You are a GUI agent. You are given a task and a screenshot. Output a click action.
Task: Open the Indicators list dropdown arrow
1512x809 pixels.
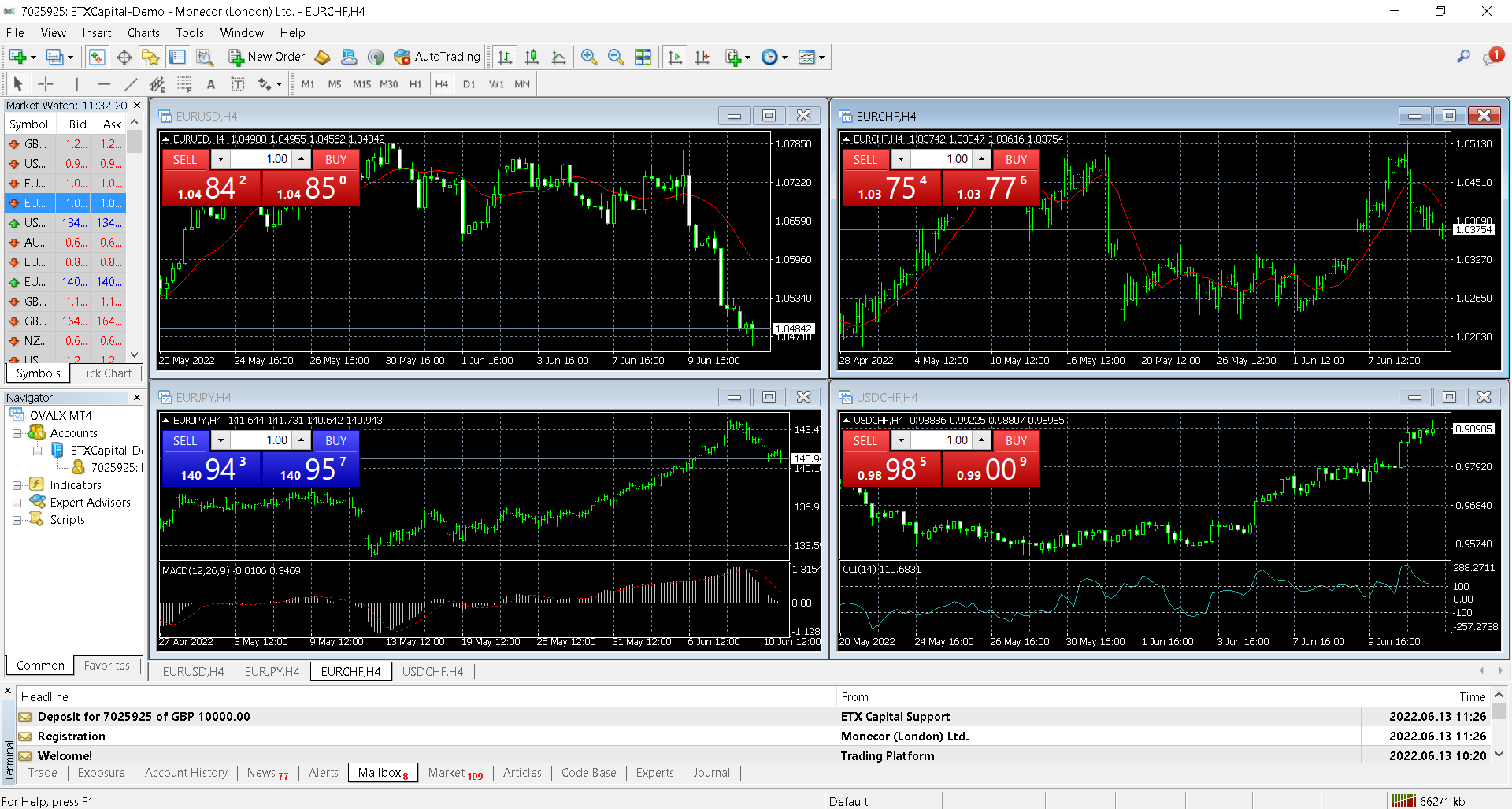coord(747,58)
